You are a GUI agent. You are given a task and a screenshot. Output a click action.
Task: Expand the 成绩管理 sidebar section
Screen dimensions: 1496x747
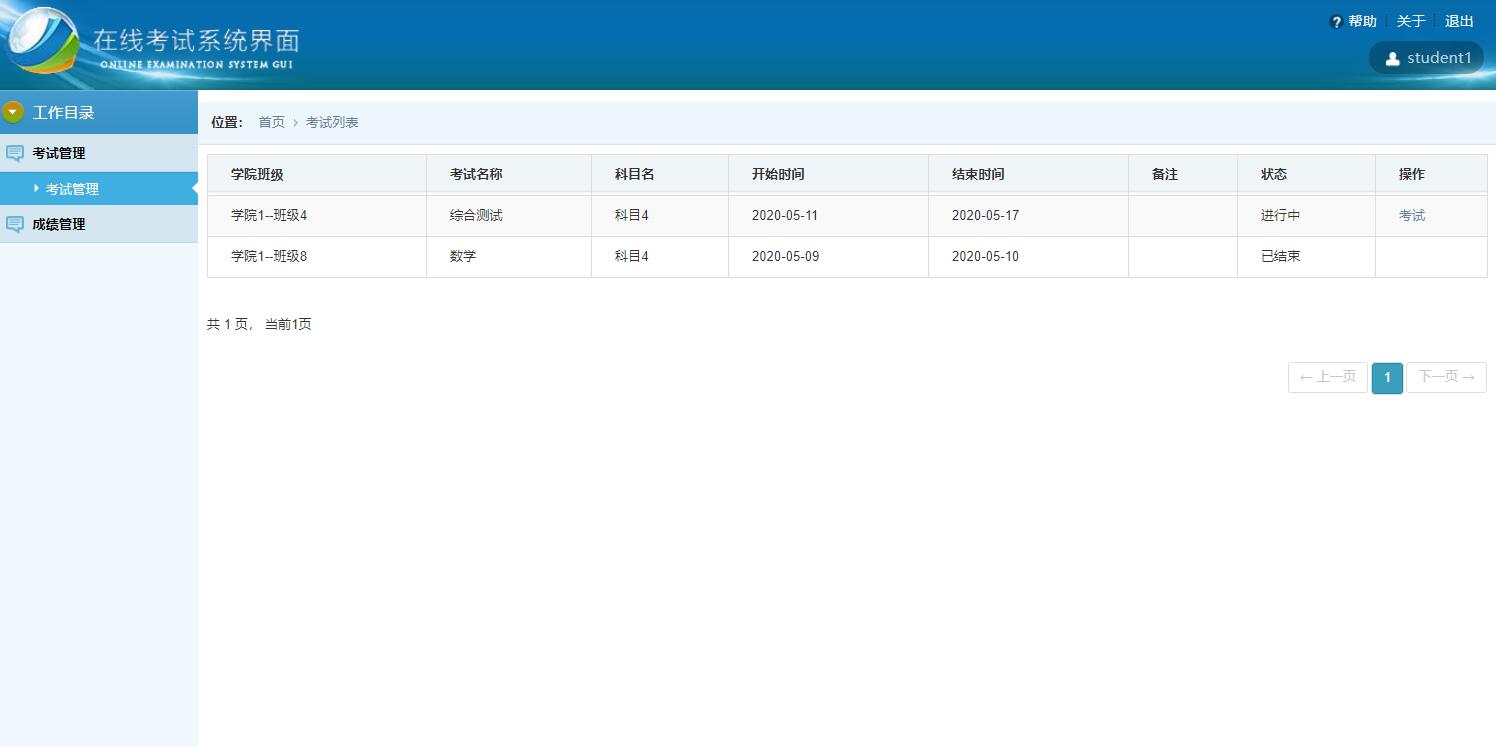(x=99, y=224)
